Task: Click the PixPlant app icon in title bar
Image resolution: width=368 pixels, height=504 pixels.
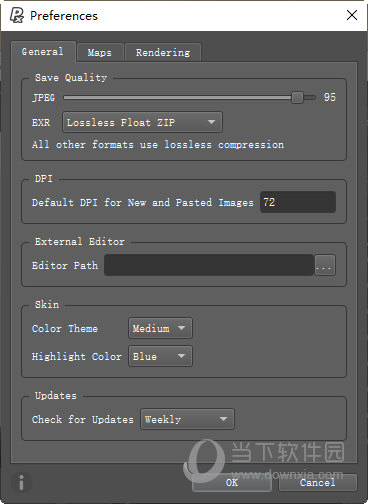Action: click(x=16, y=15)
